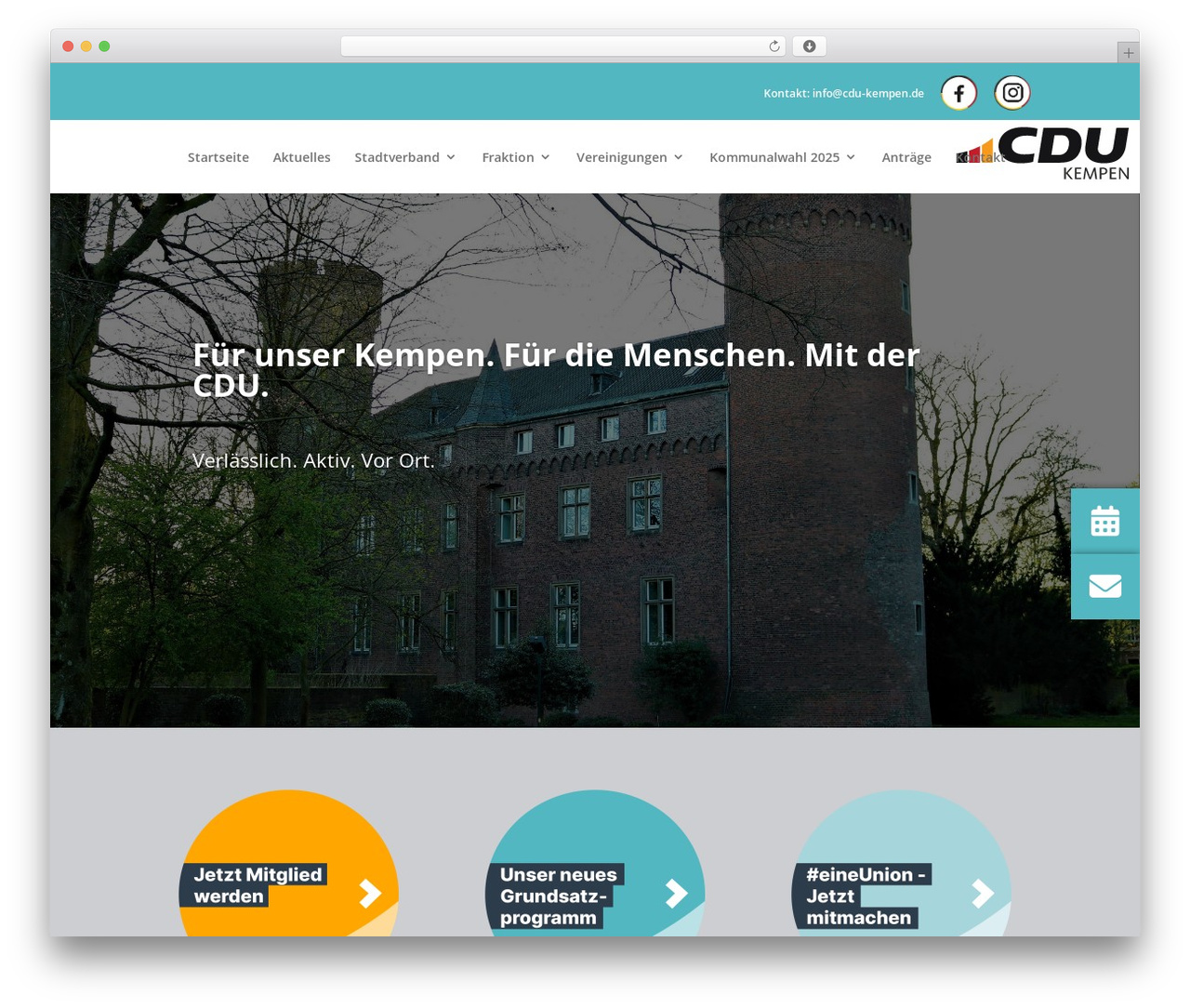
Task: Click arrow on Jetzt Mitglied werden circle
Action: 370,894
